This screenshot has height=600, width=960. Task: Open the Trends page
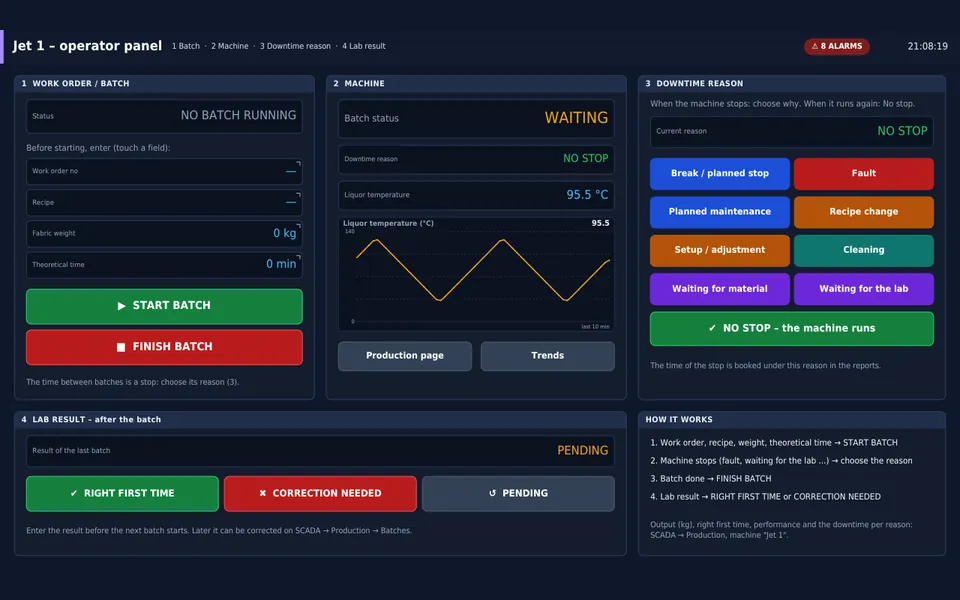coord(547,356)
